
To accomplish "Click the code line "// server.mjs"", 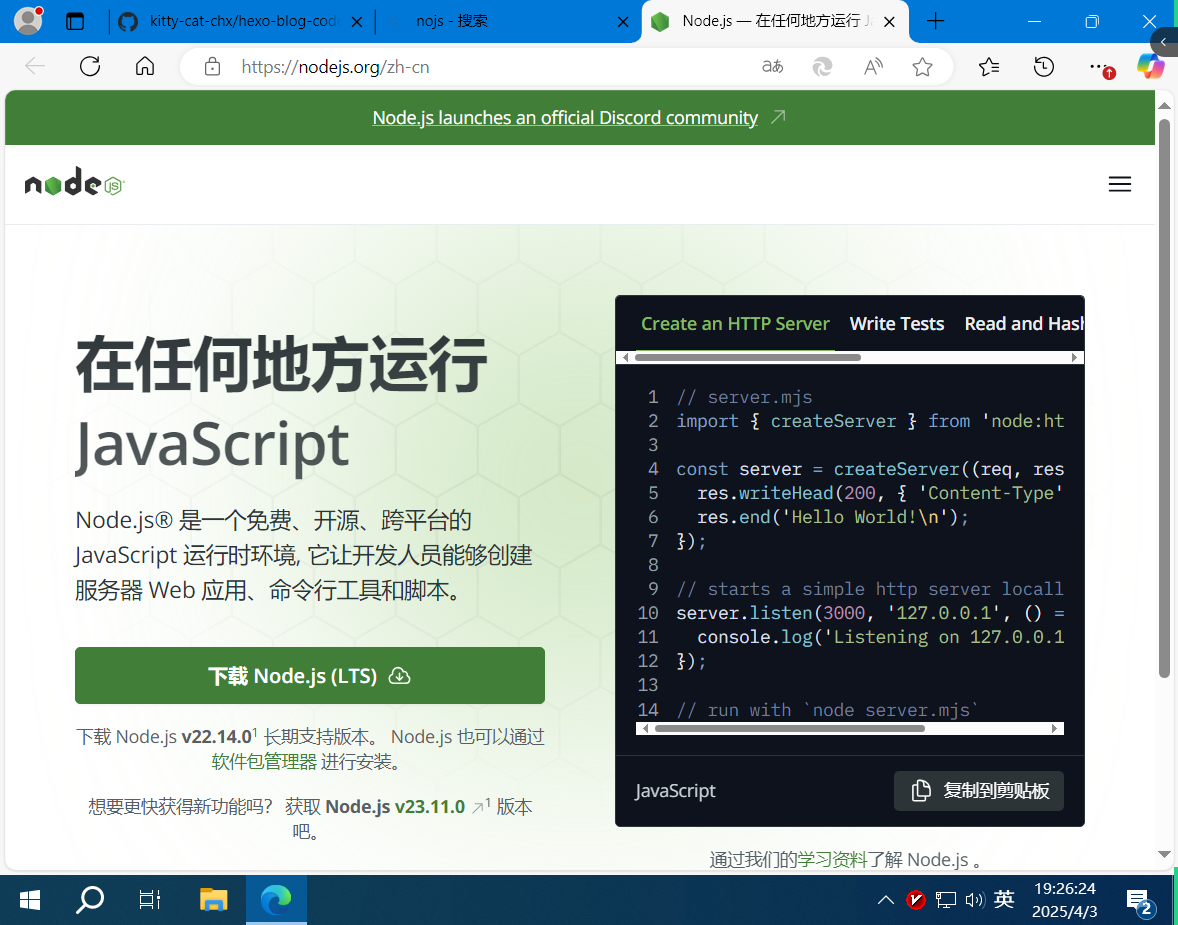I will point(745,397).
